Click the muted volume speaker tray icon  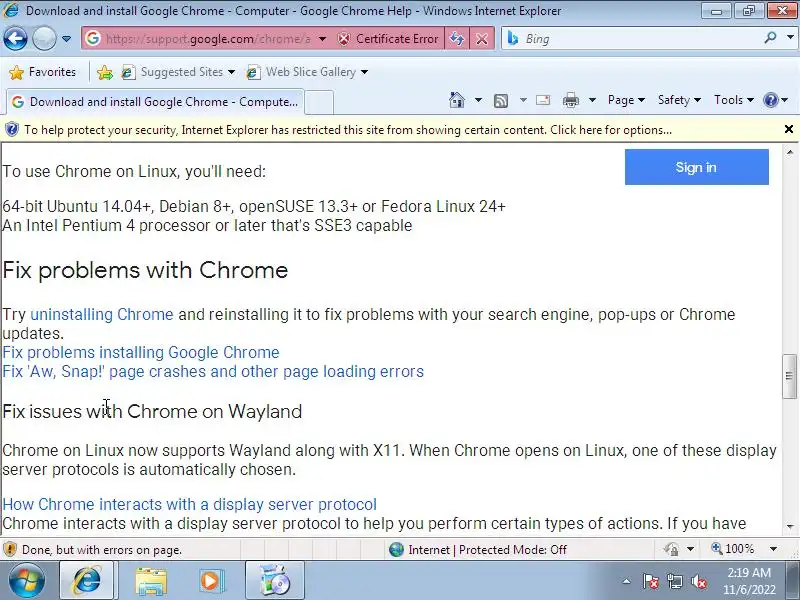(699, 581)
